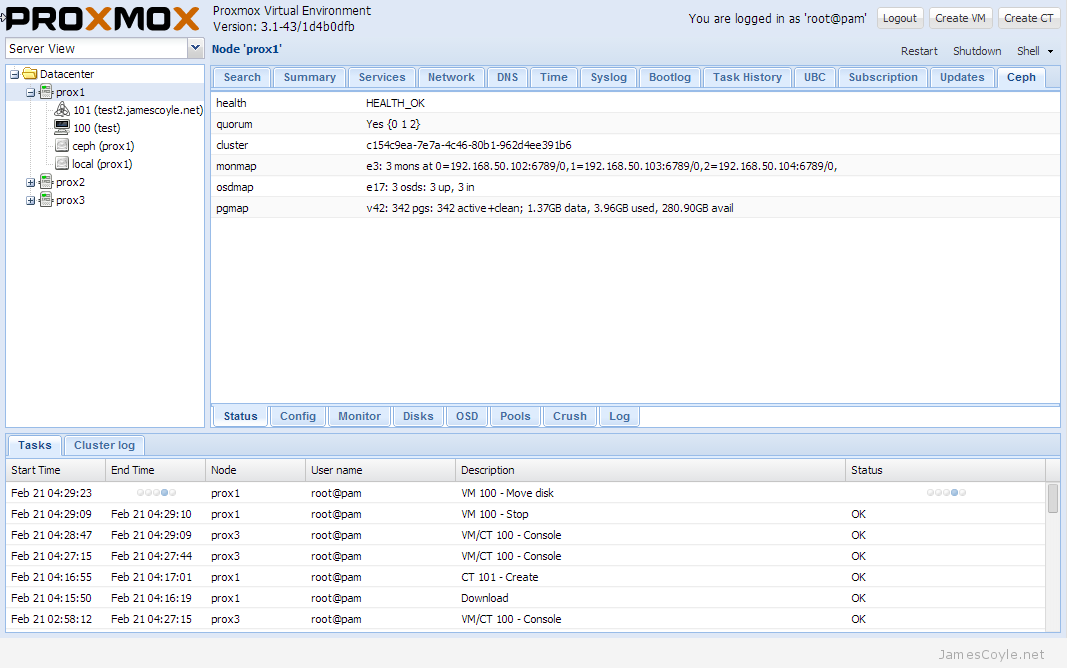Viewport: 1067px width, 668px height.
Task: Click the HEALTH_OK health value
Action: (x=395, y=103)
